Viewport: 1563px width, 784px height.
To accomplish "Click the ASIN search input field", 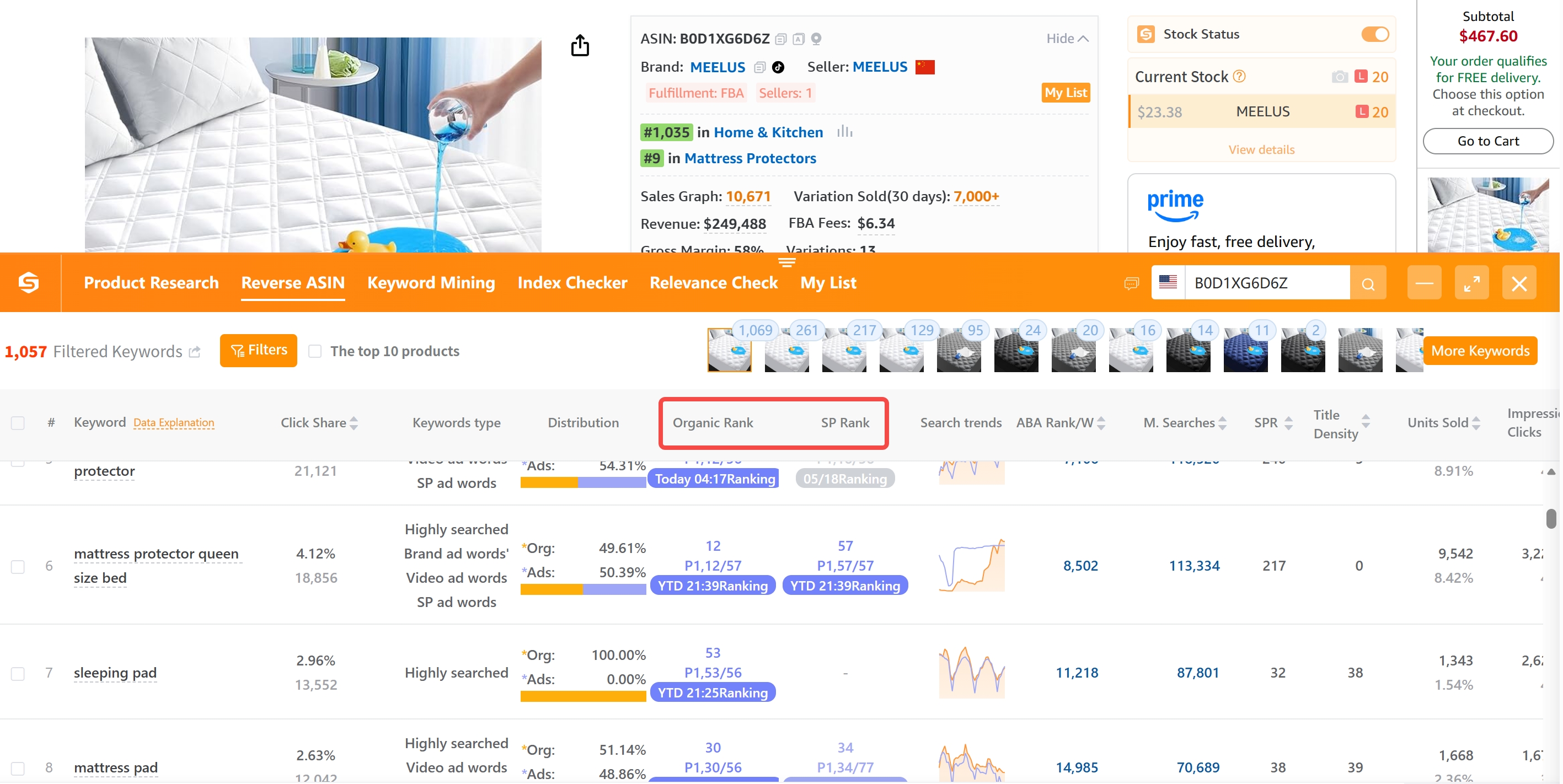I will (x=1267, y=282).
